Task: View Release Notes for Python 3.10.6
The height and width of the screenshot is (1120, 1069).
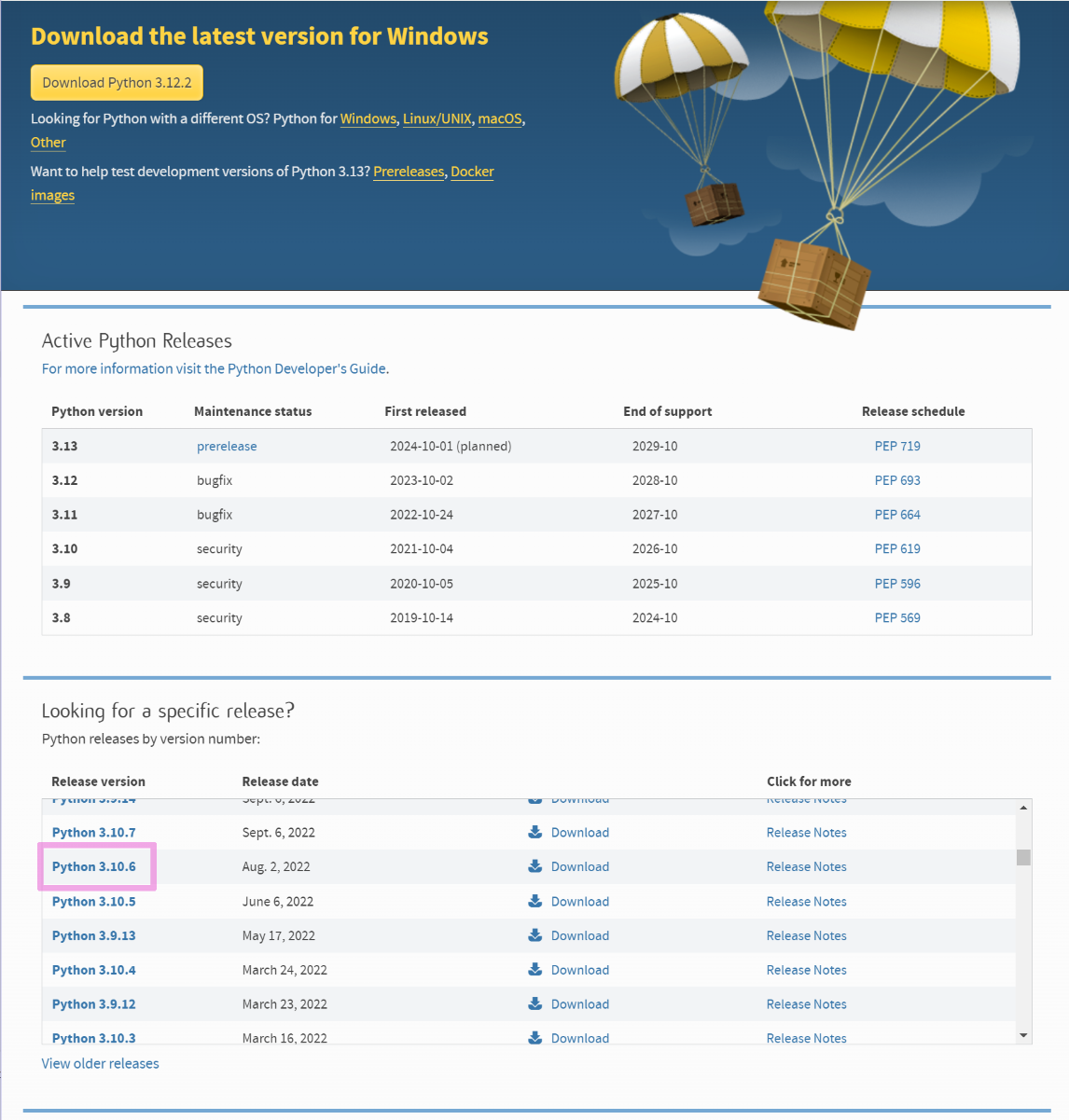Action: (x=807, y=866)
